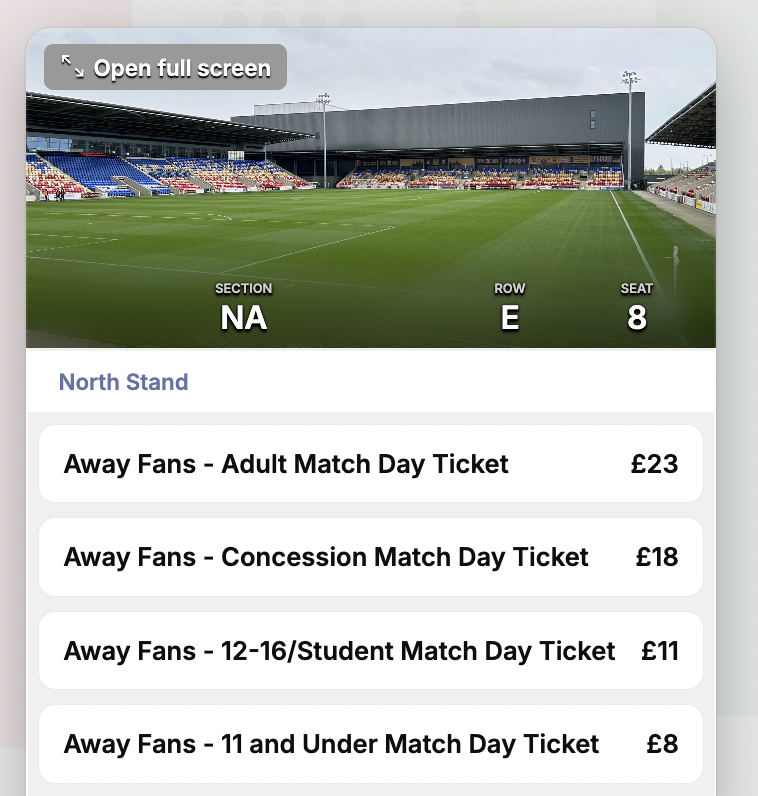Click the SECTION caption text
Screen dimensions: 758x796
click(244, 289)
